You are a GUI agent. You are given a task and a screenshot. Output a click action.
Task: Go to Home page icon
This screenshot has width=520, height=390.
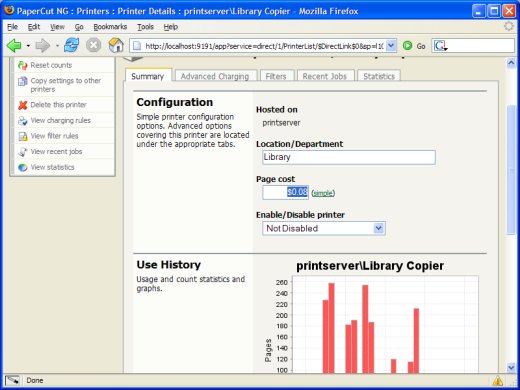(116, 45)
